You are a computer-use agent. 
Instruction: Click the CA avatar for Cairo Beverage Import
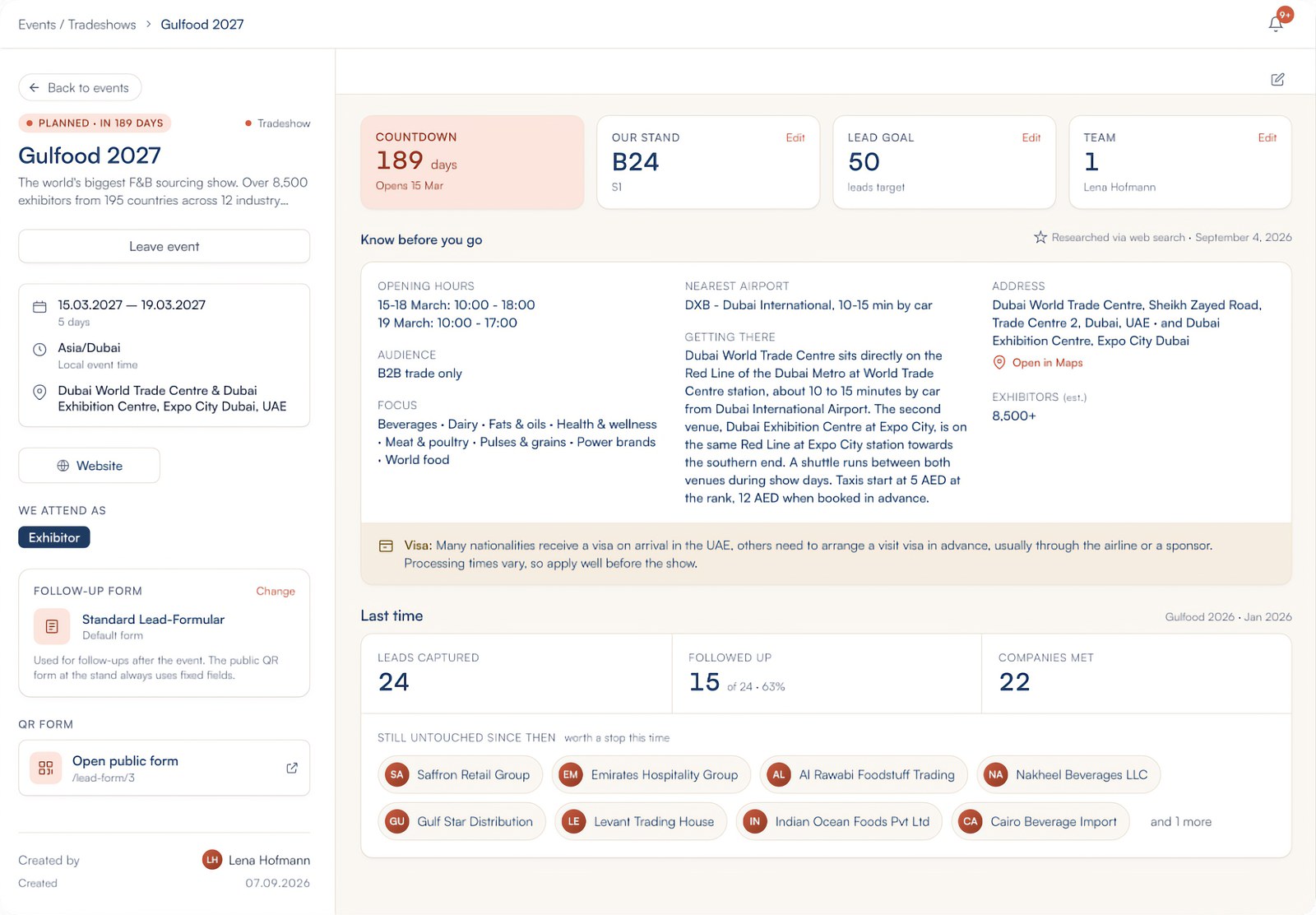point(971,821)
